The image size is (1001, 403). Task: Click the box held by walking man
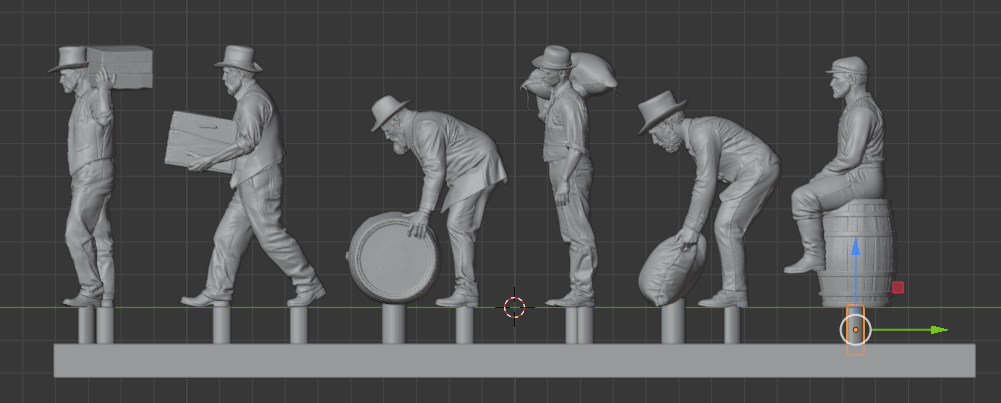coord(198,142)
